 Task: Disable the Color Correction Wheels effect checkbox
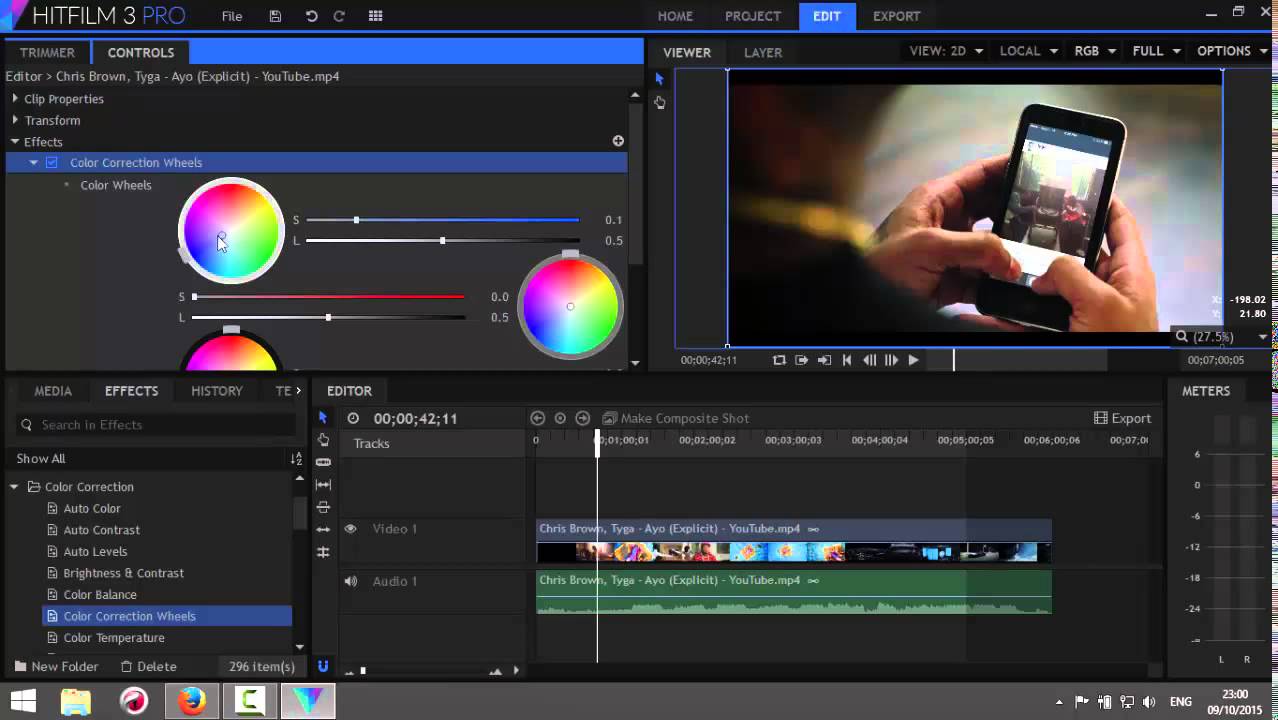[x=52, y=162]
